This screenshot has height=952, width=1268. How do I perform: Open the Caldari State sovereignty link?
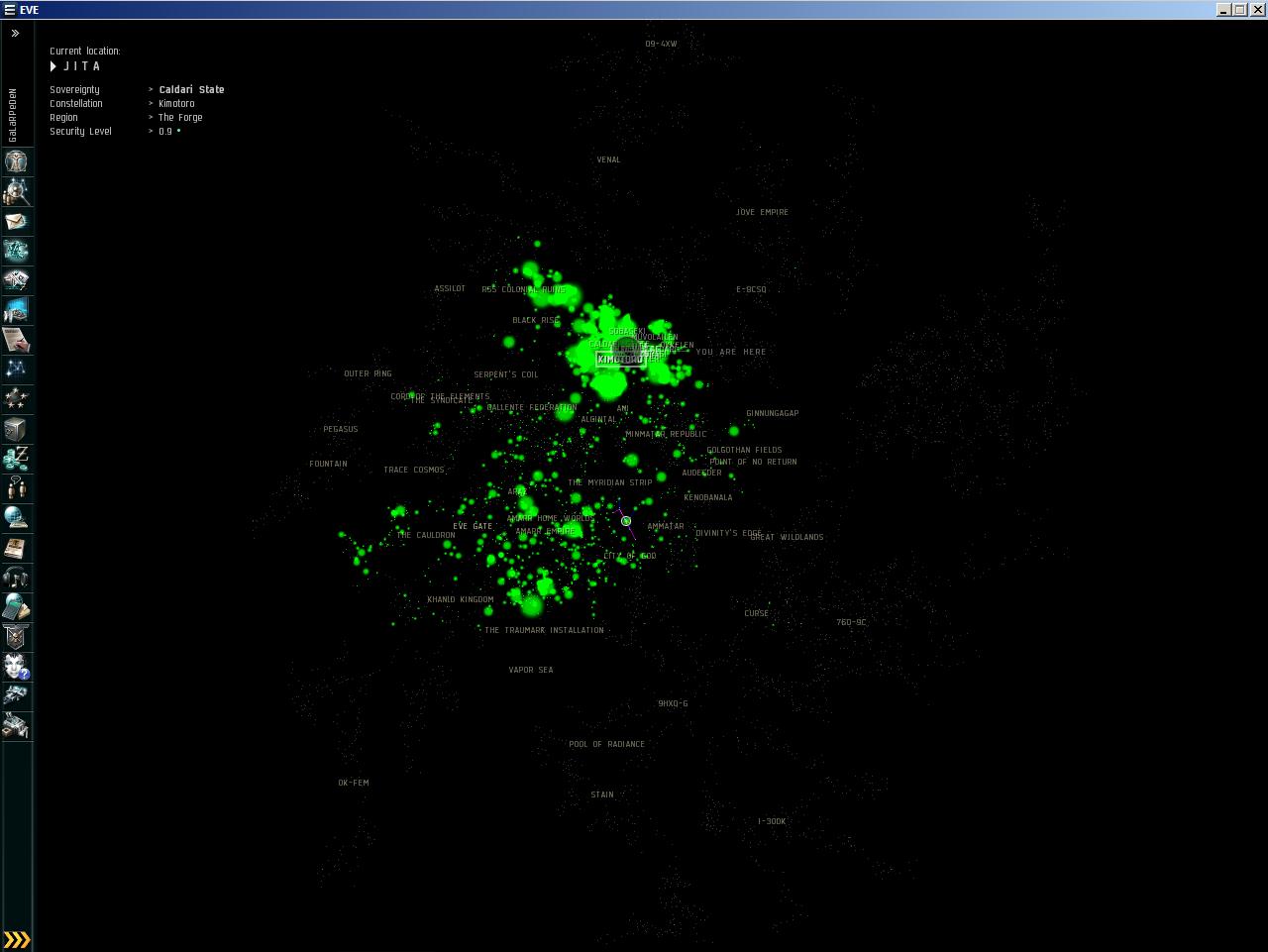coord(191,89)
